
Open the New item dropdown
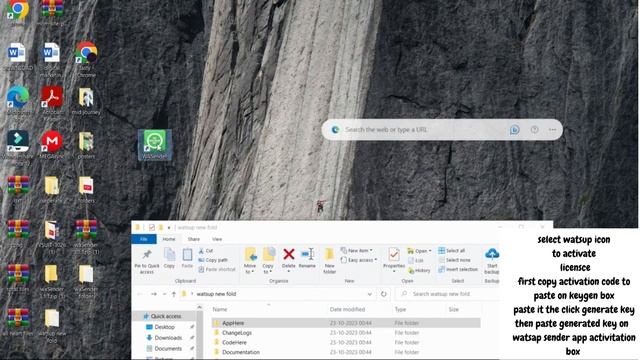(356, 251)
